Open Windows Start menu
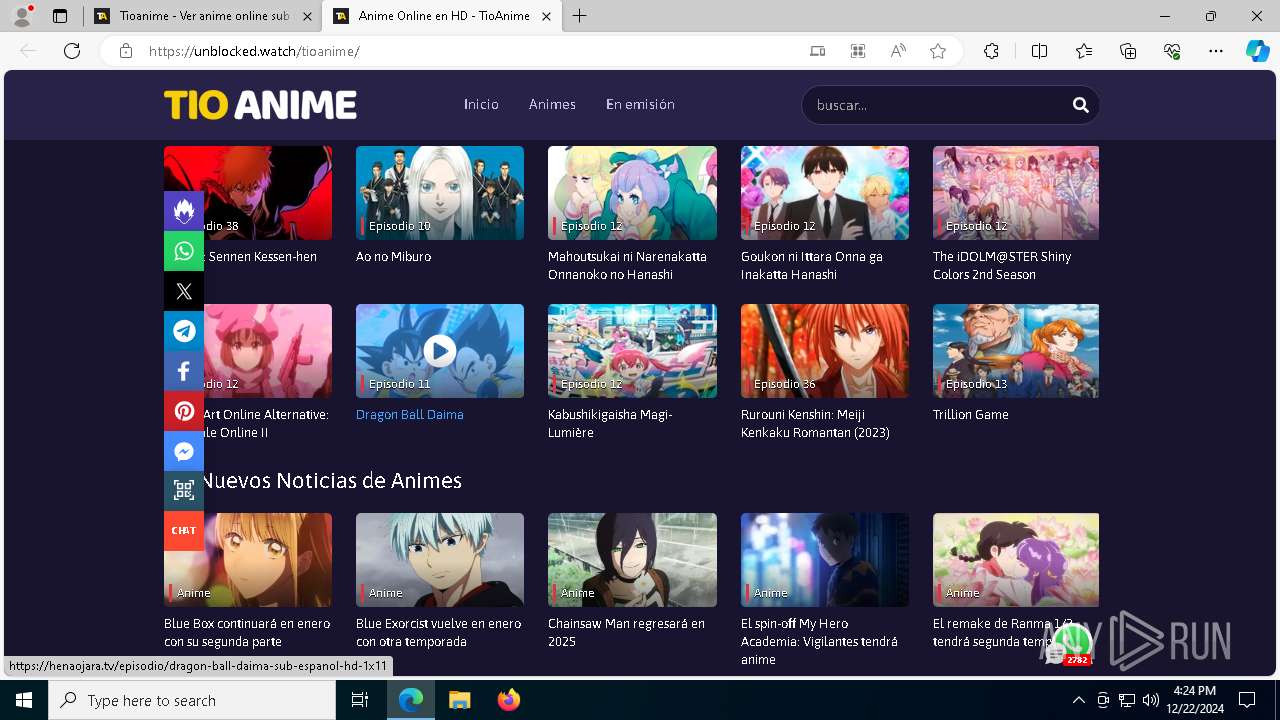1280x720 pixels. tap(23, 700)
